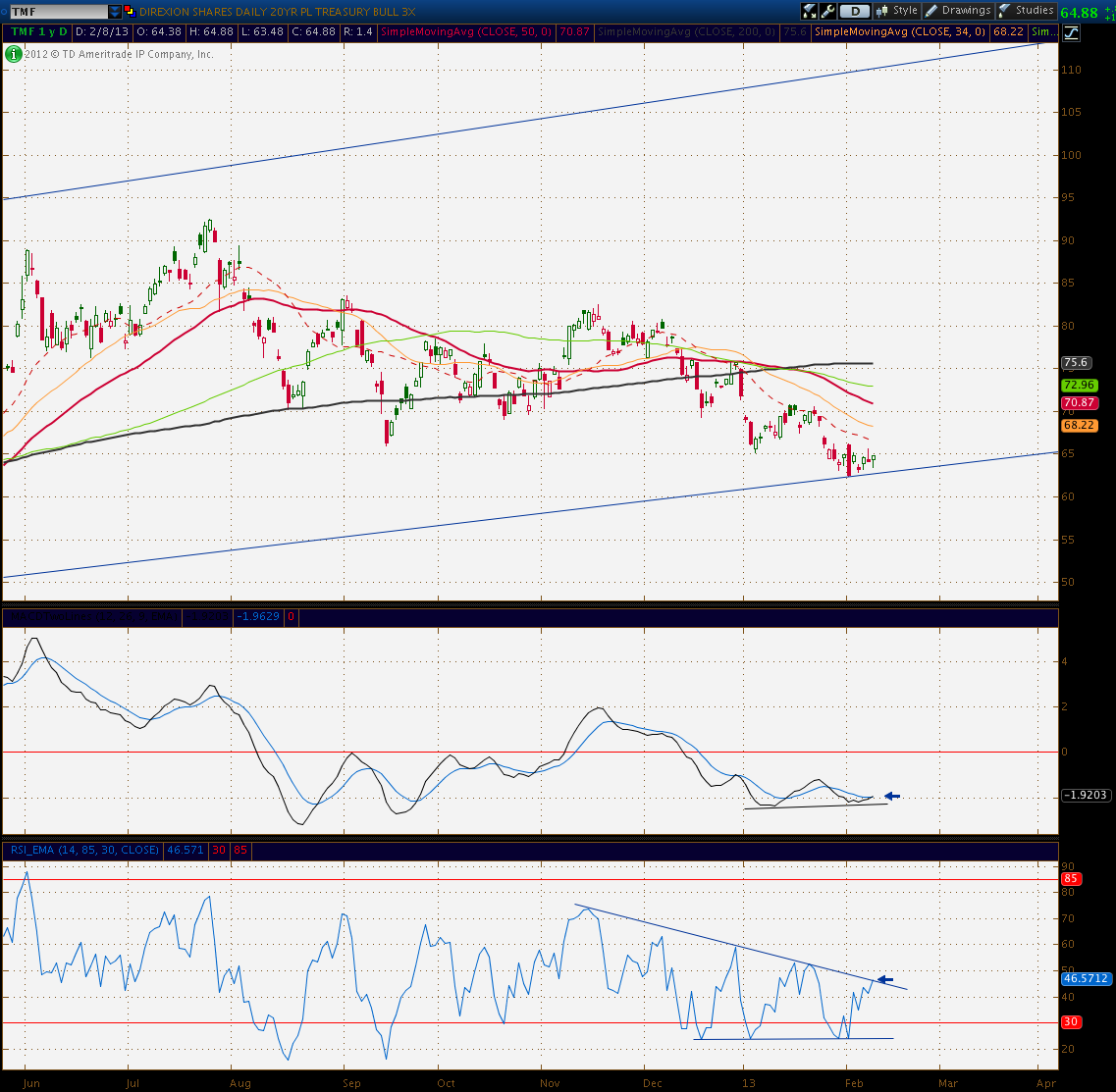This screenshot has height=1092, width=1116.
Task: Click the Aug label on time axis
Action: 240,1083
